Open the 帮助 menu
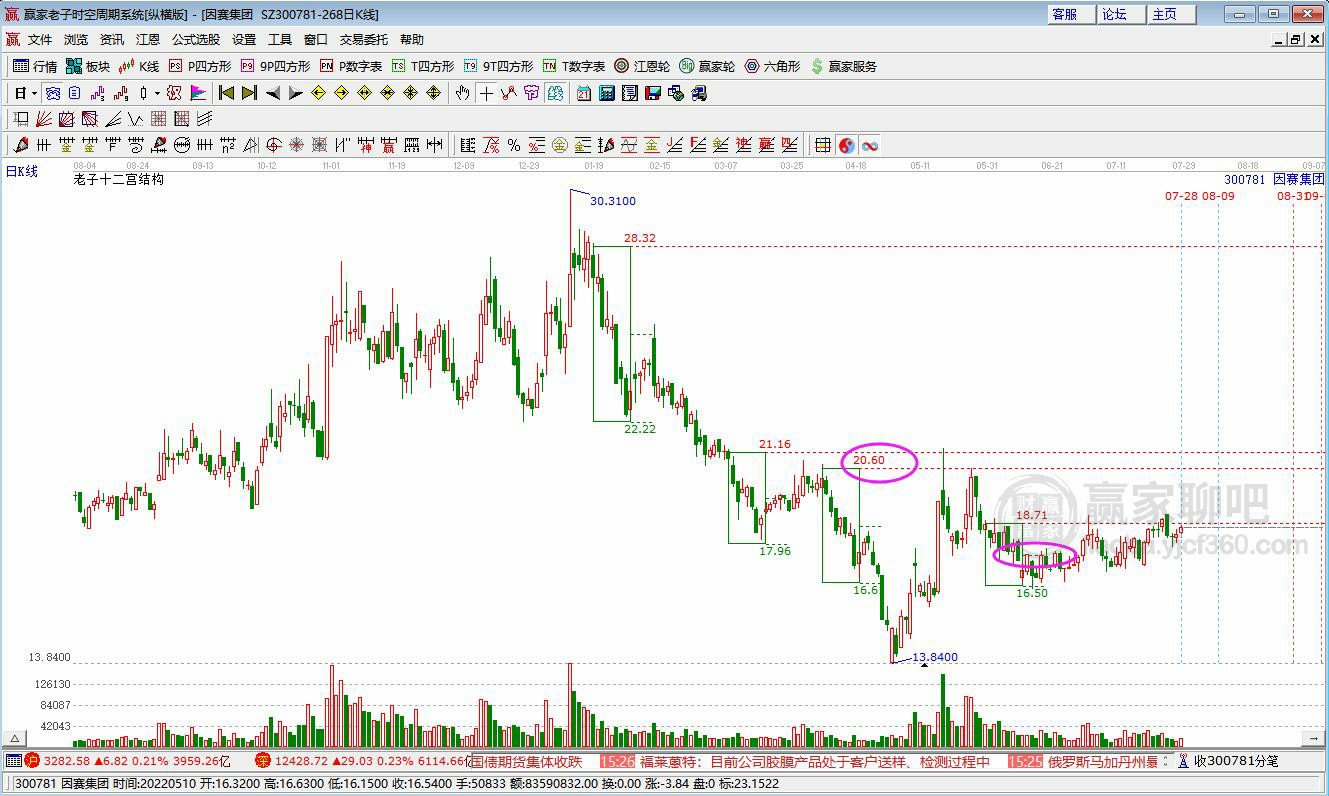This screenshot has height=796, width=1329. pos(412,40)
